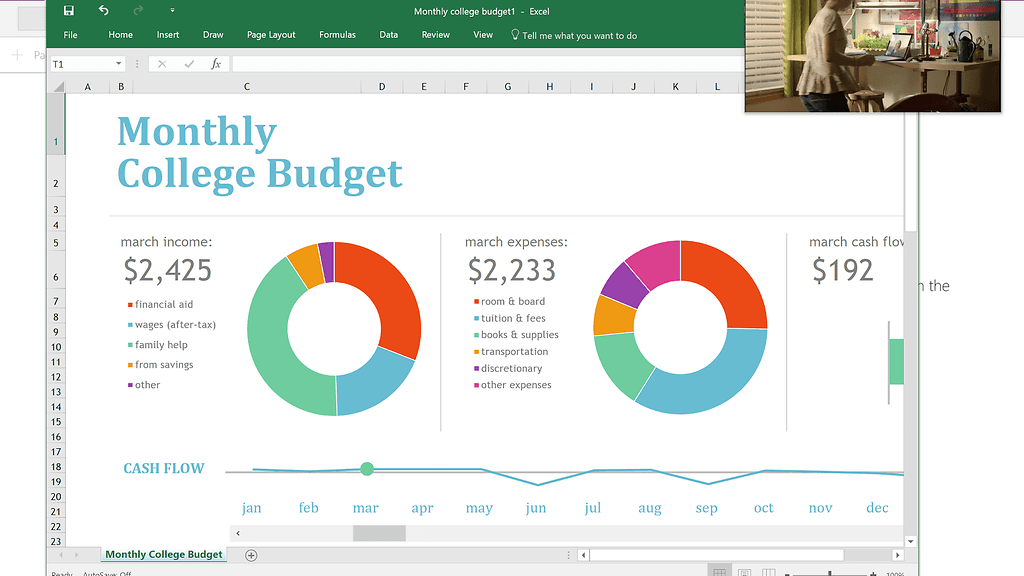Image resolution: width=1024 pixels, height=576 pixels.
Task: Select the Monthly College Budget sheet tab
Action: point(164,554)
